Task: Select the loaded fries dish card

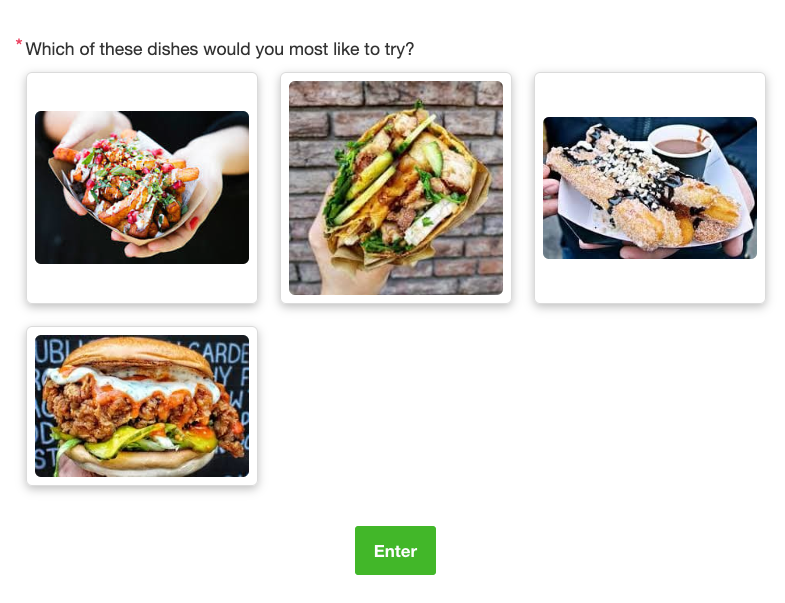Action: pos(142,187)
